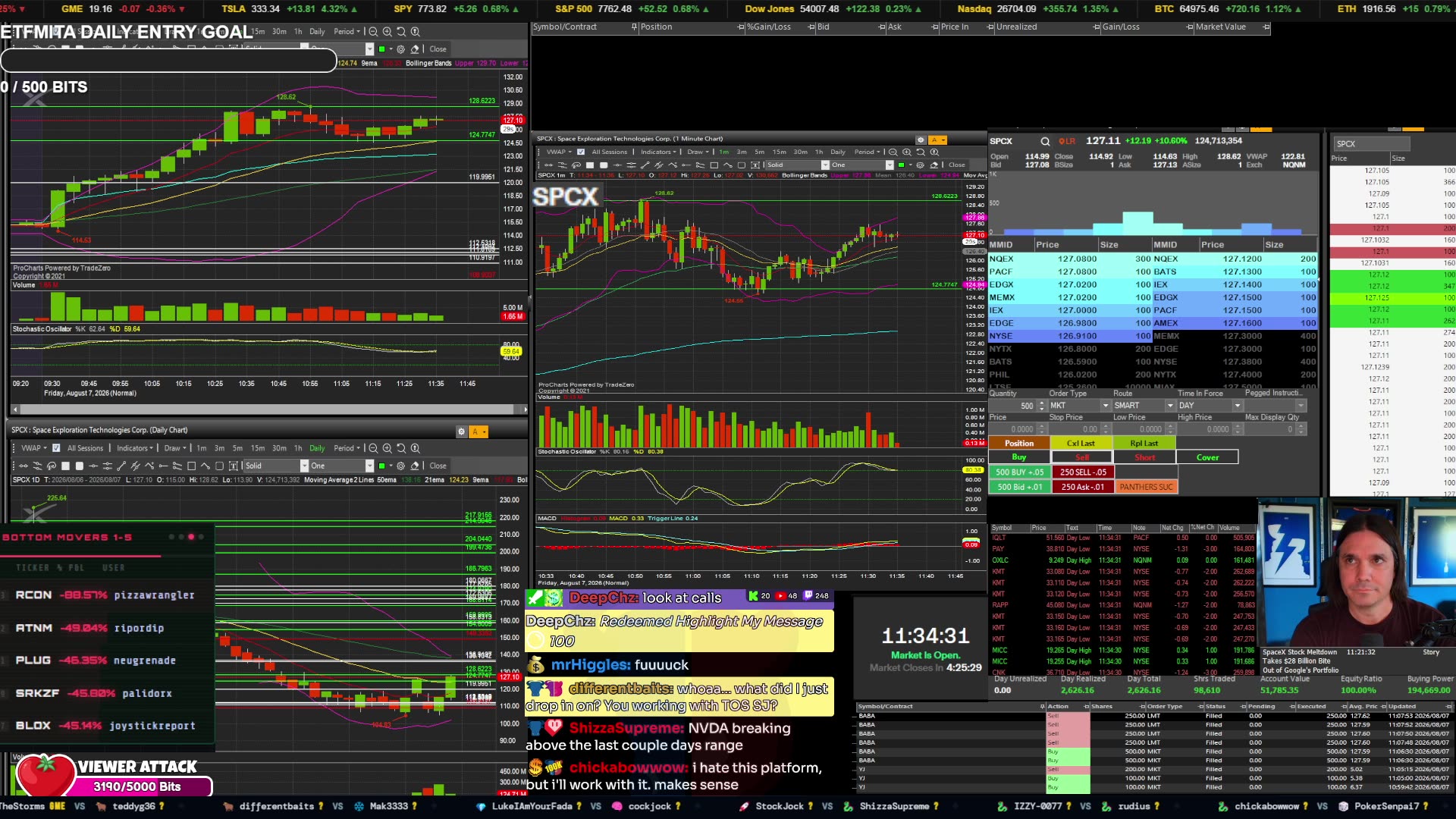
Task: Click the Cover order button
Action: point(1207,457)
